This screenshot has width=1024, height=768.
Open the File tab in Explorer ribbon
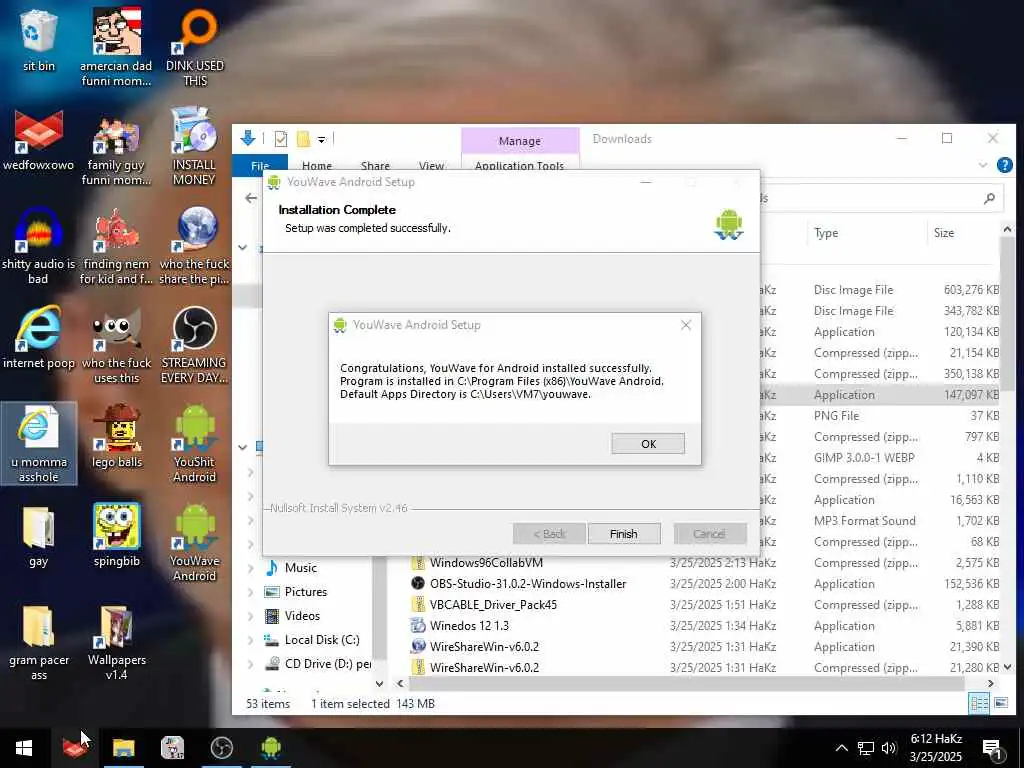pos(260,166)
